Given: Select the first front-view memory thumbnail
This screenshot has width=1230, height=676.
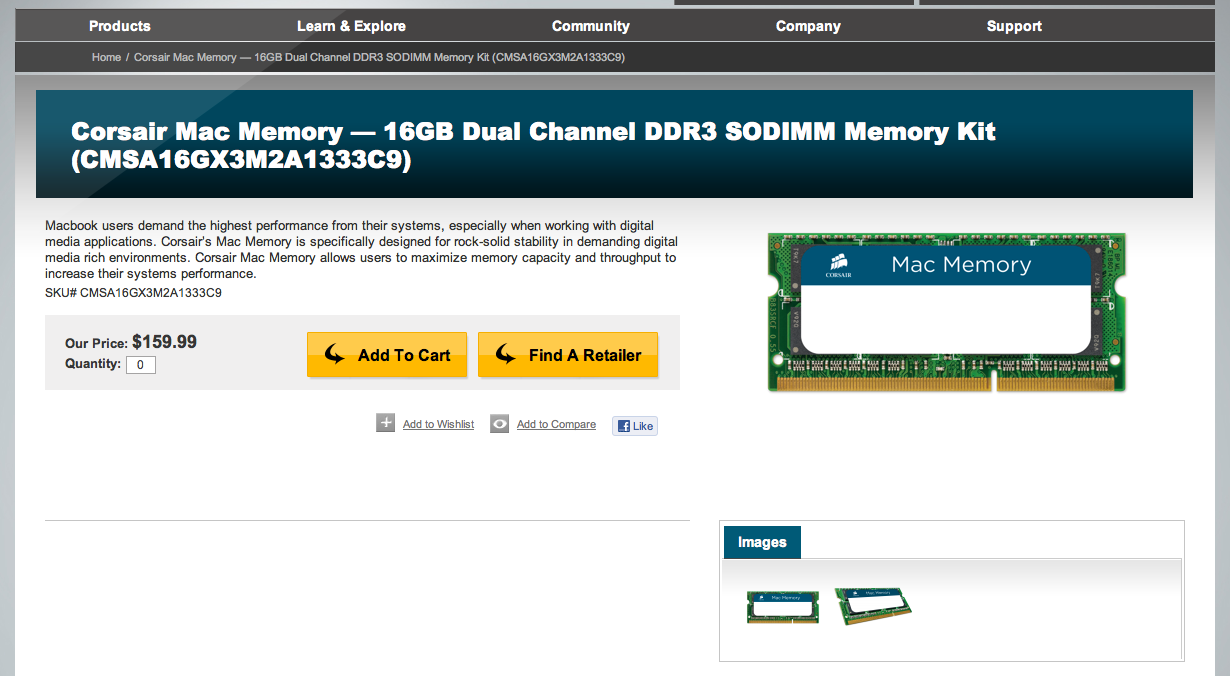Looking at the screenshot, I should click(x=783, y=607).
